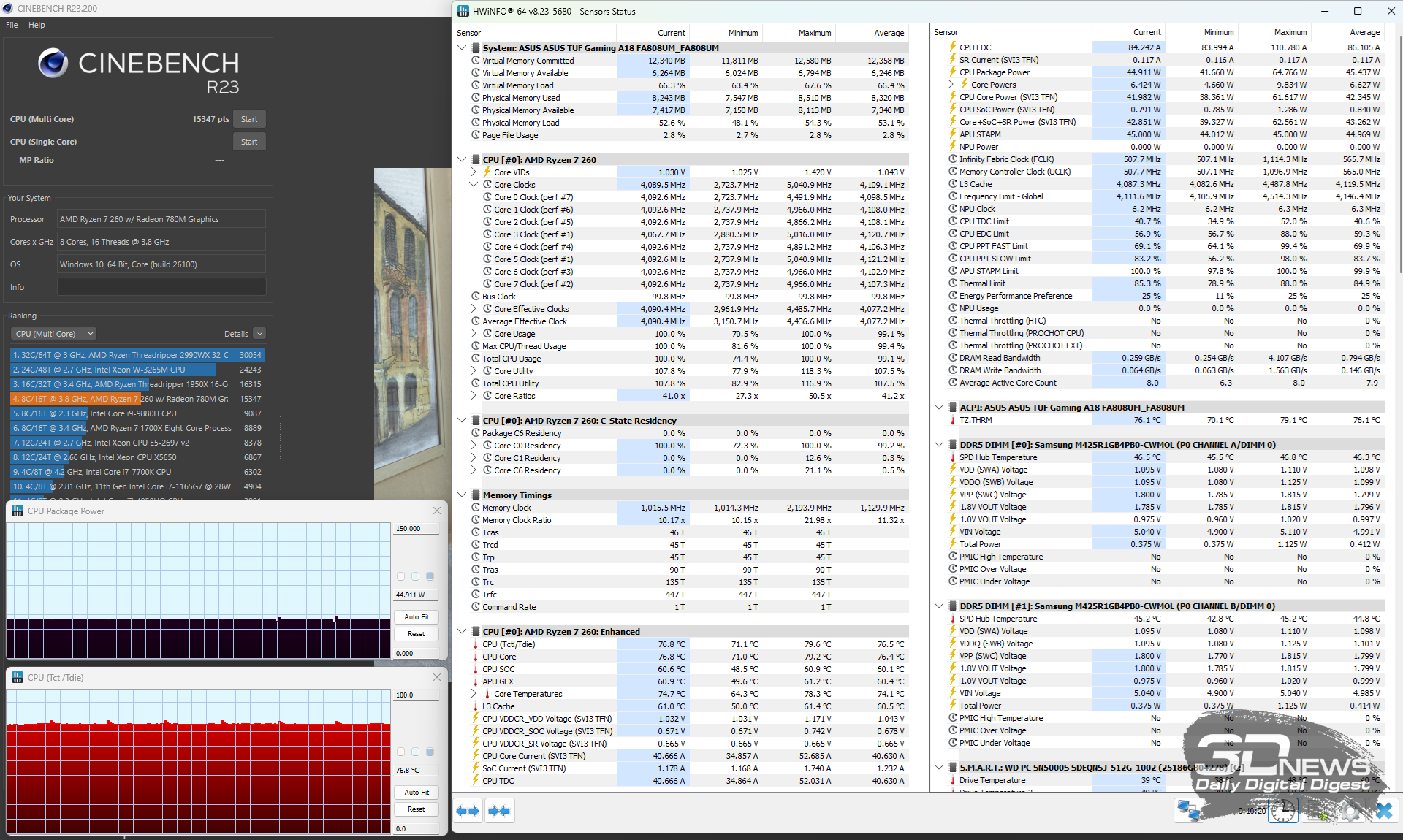Click circle icon beside Total CPU Usage row

[x=476, y=359]
